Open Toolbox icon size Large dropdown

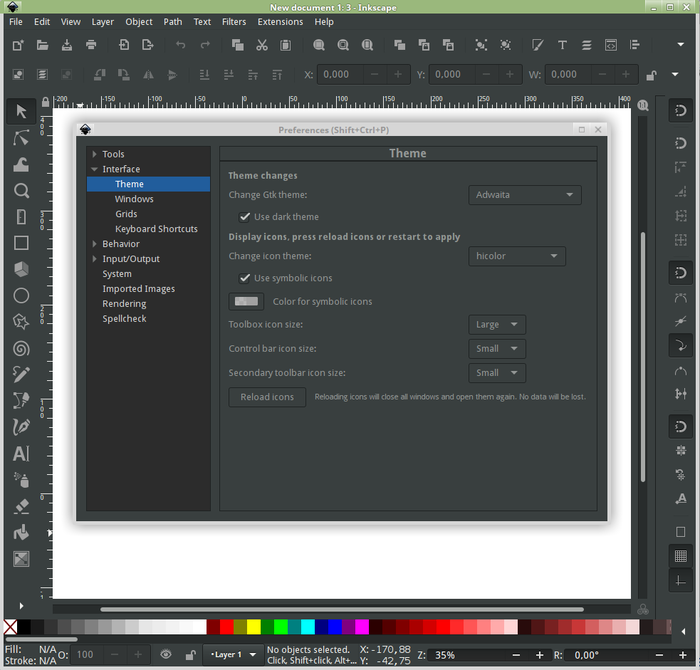tap(497, 325)
